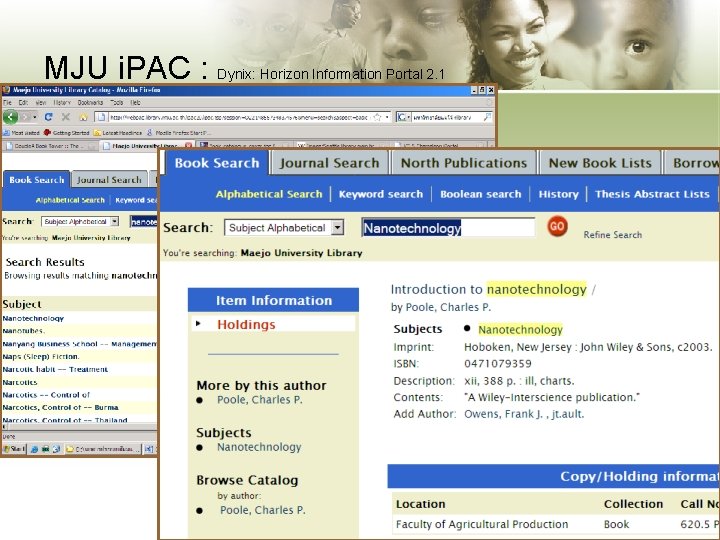Open the View menu in Firefox

(40, 102)
